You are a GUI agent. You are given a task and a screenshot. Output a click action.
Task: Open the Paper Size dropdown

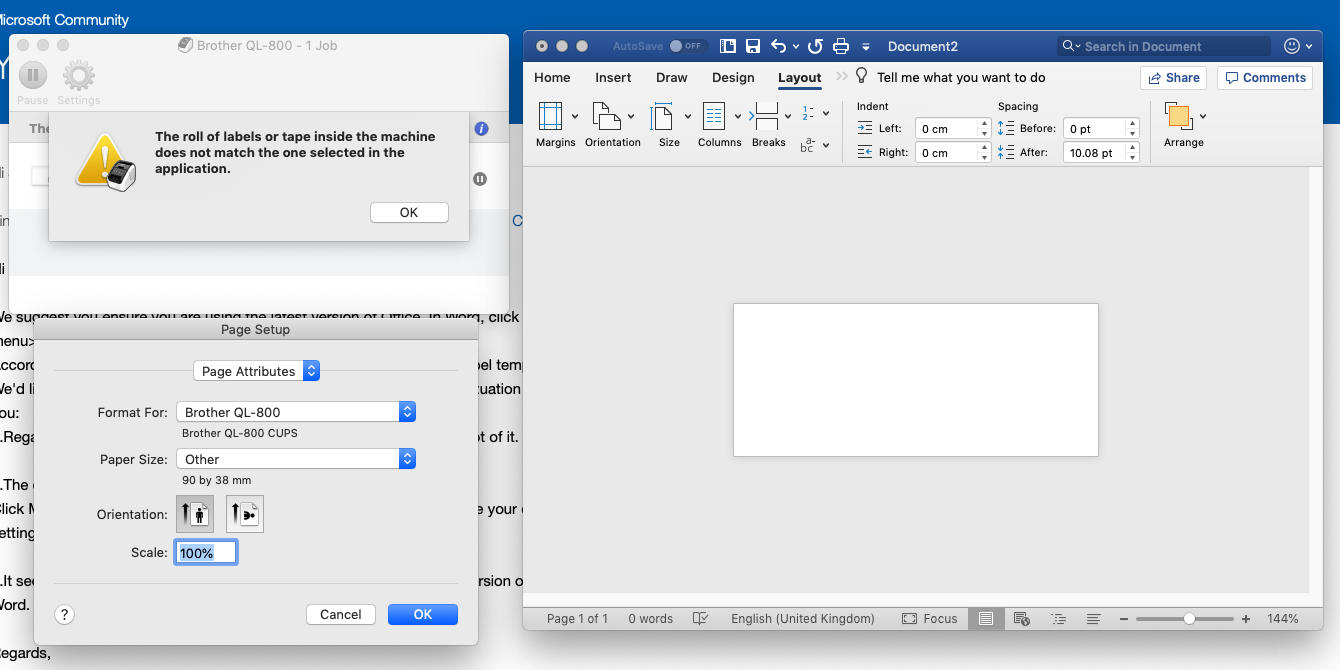coord(296,459)
